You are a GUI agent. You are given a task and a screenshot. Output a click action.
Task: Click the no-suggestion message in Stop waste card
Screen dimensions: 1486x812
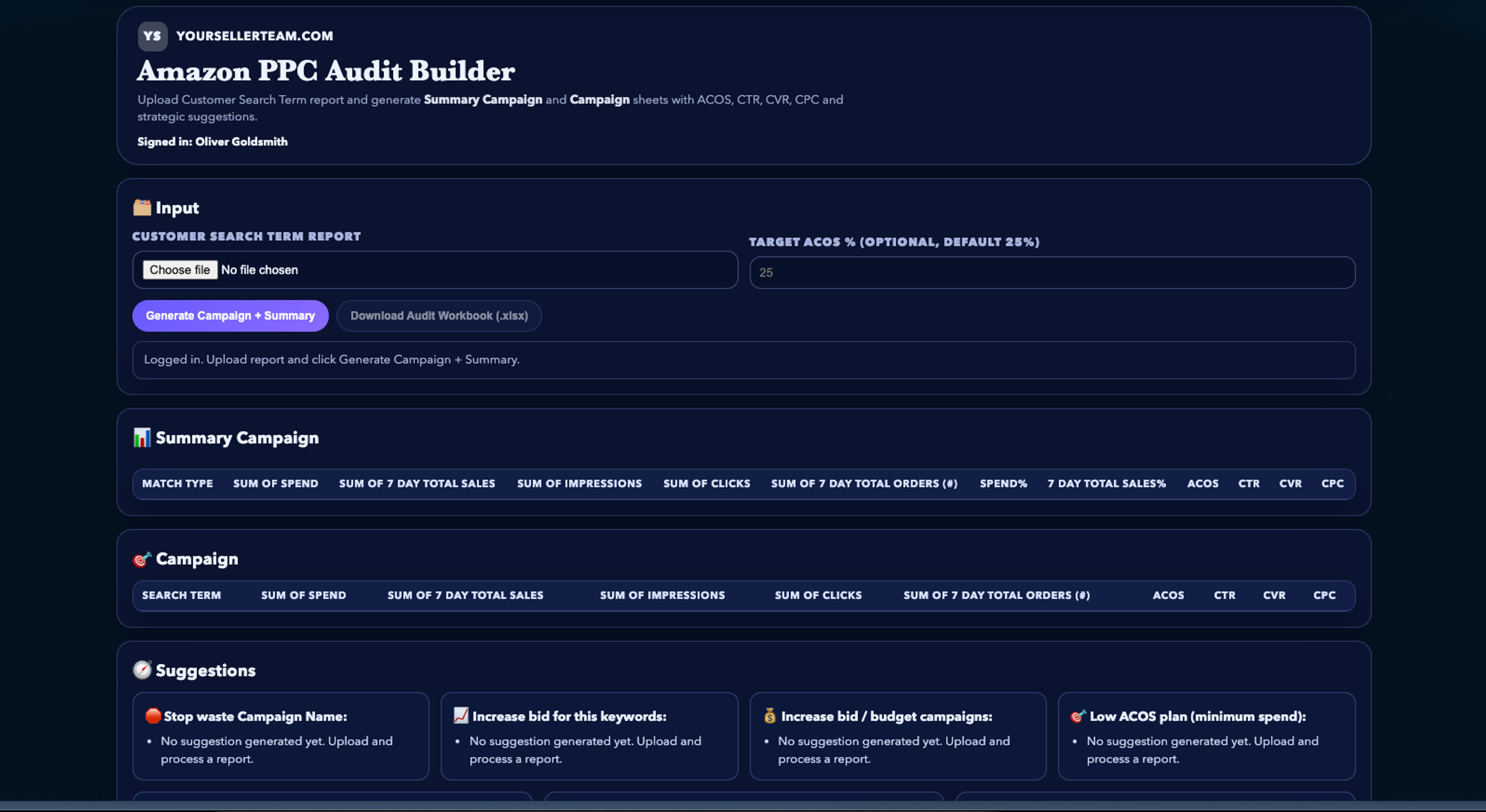click(277, 750)
